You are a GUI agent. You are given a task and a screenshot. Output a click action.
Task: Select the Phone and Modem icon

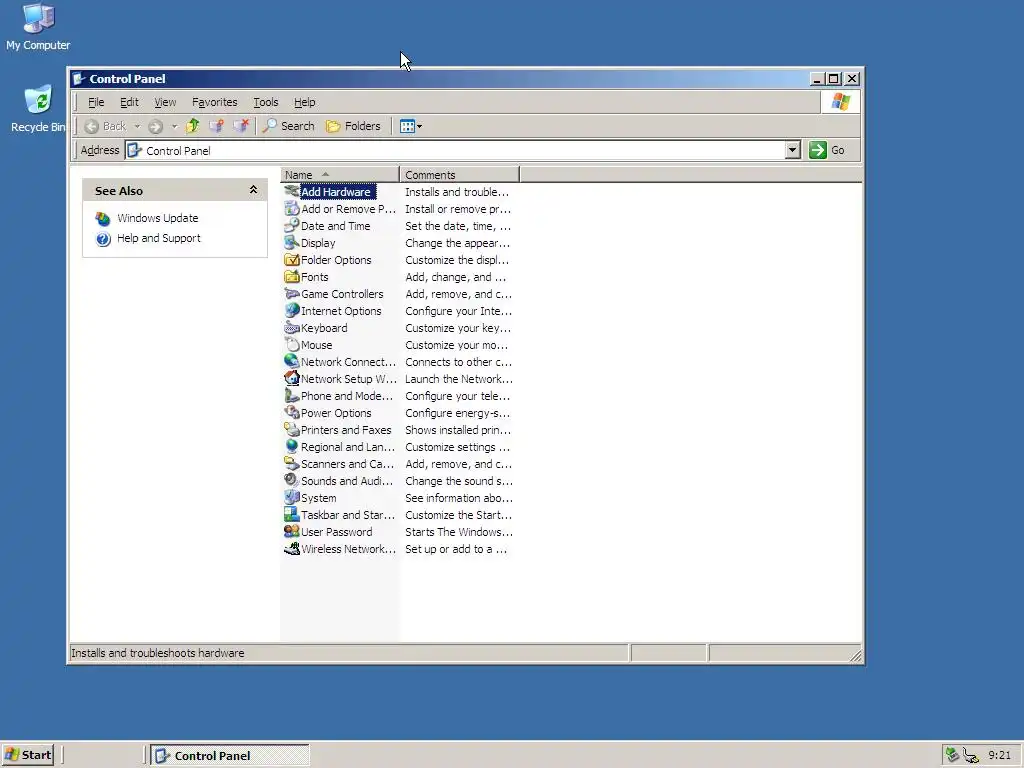pyautogui.click(x=292, y=395)
